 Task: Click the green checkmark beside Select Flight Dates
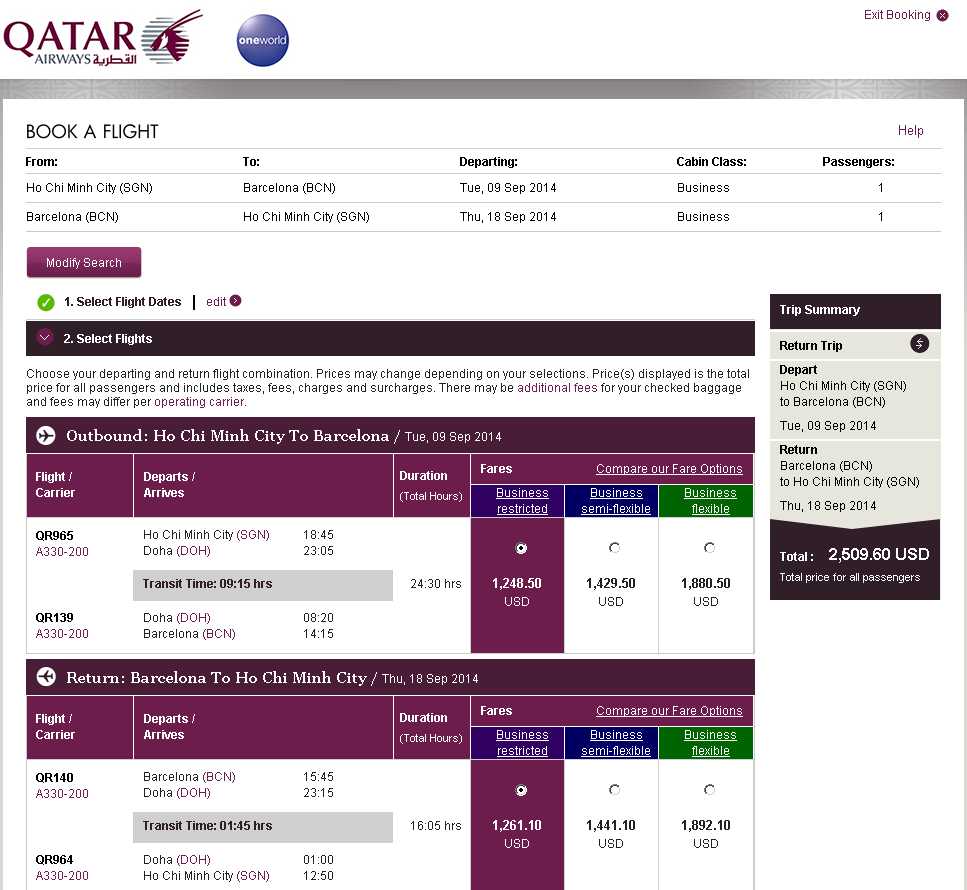pyautogui.click(x=45, y=302)
